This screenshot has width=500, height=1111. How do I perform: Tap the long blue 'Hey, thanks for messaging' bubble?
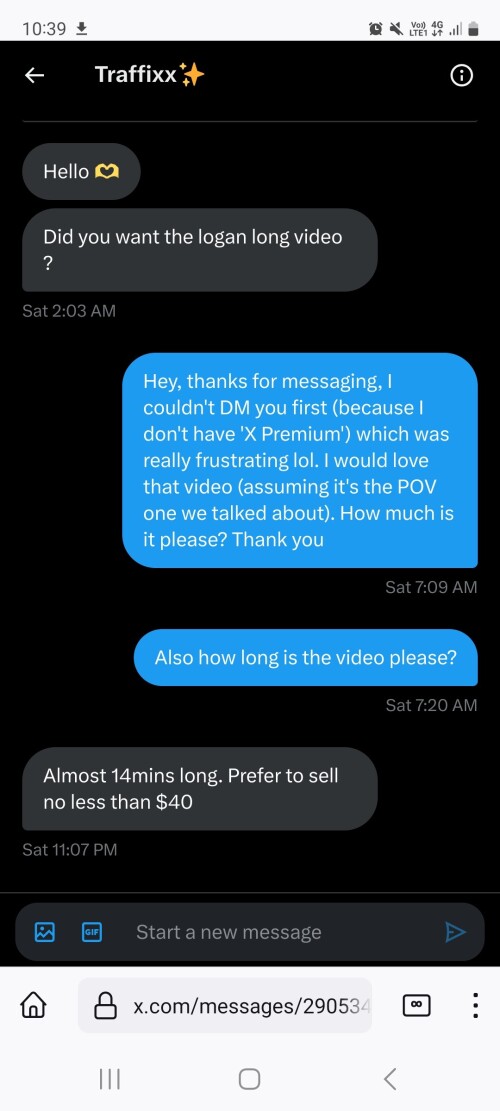click(300, 460)
